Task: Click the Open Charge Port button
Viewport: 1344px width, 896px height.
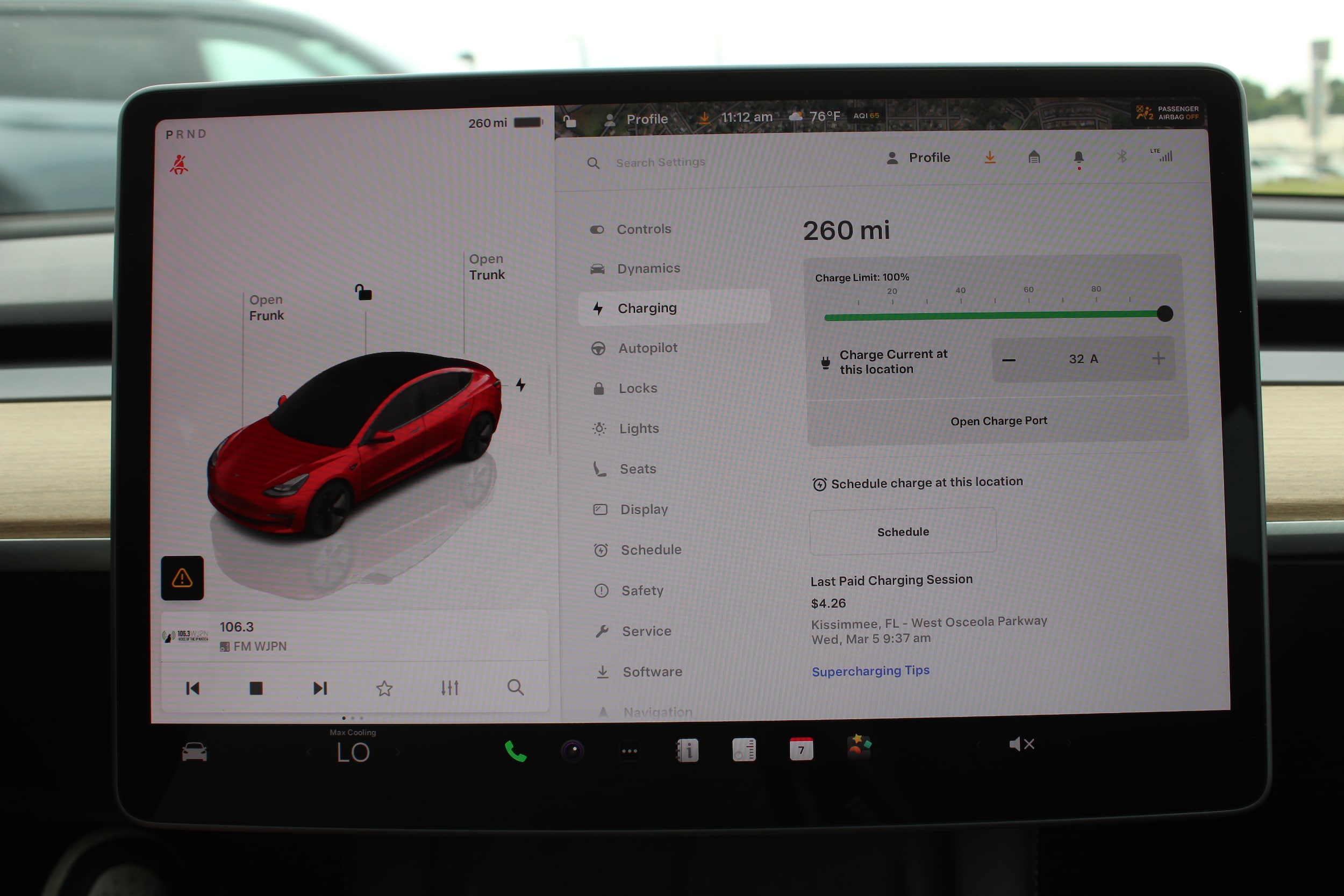Action: [x=998, y=421]
